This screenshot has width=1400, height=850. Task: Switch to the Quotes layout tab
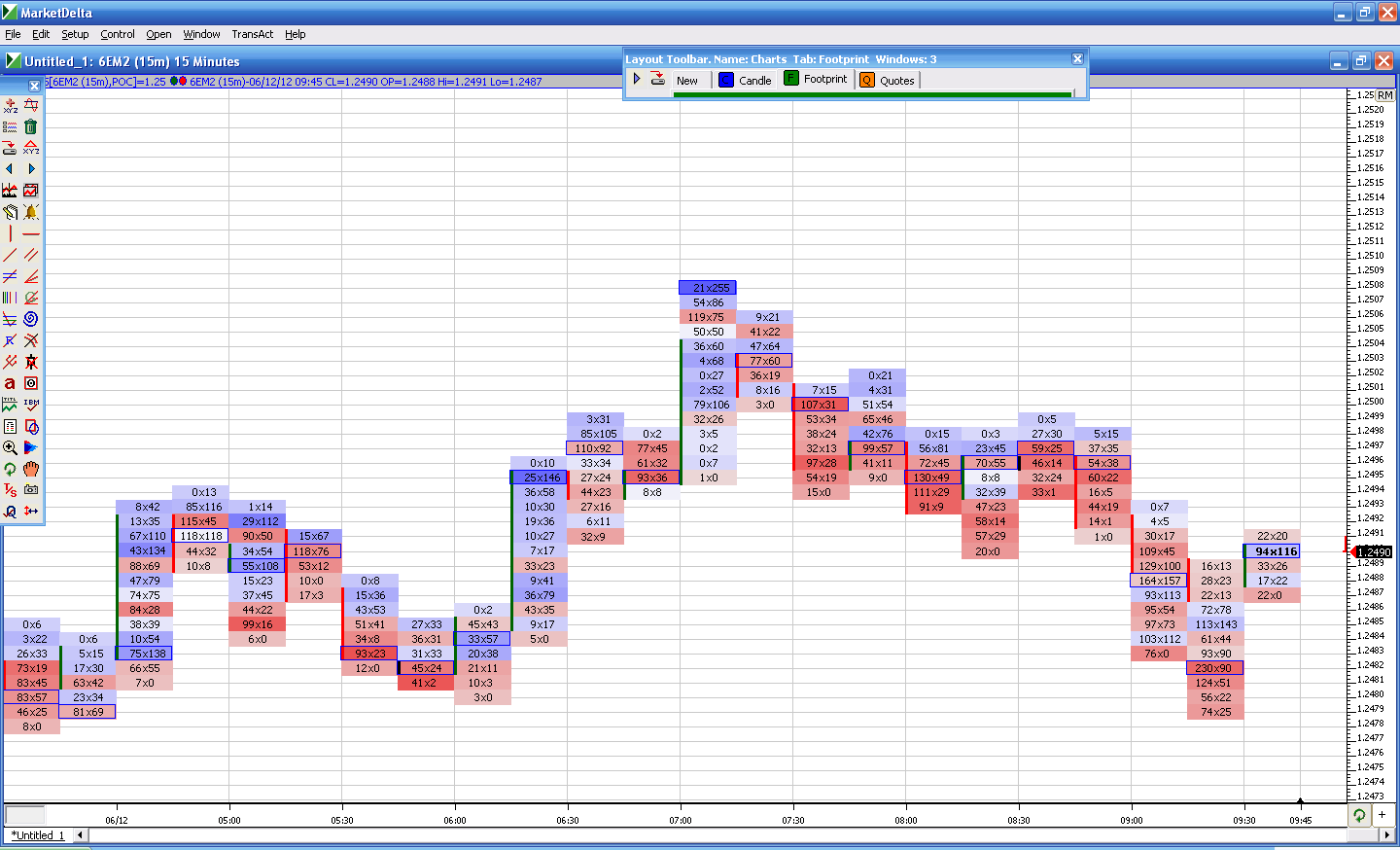887,80
